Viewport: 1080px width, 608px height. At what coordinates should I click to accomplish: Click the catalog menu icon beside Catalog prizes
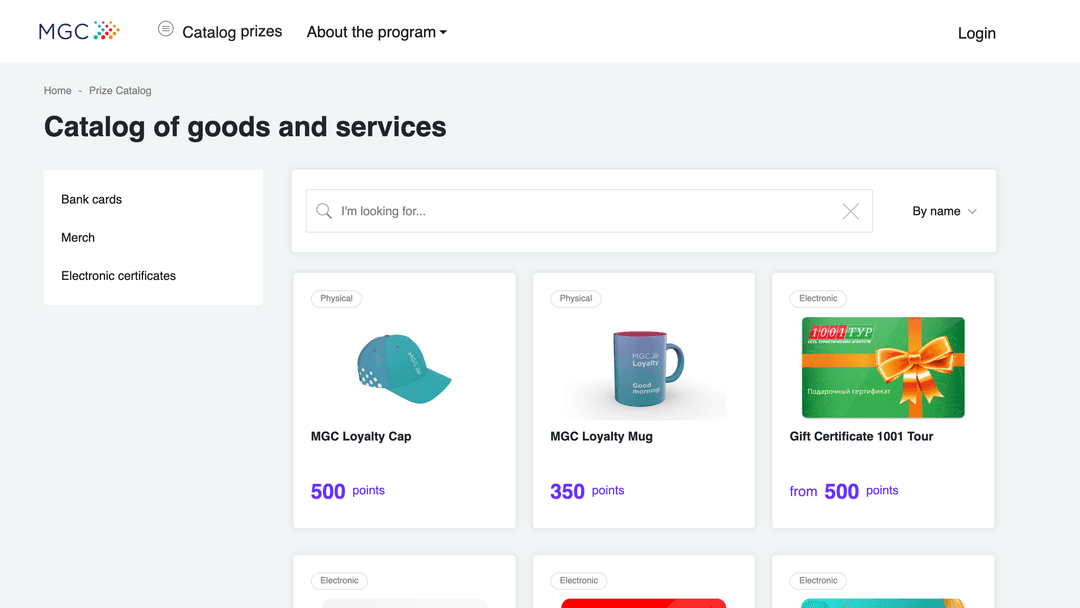click(166, 29)
